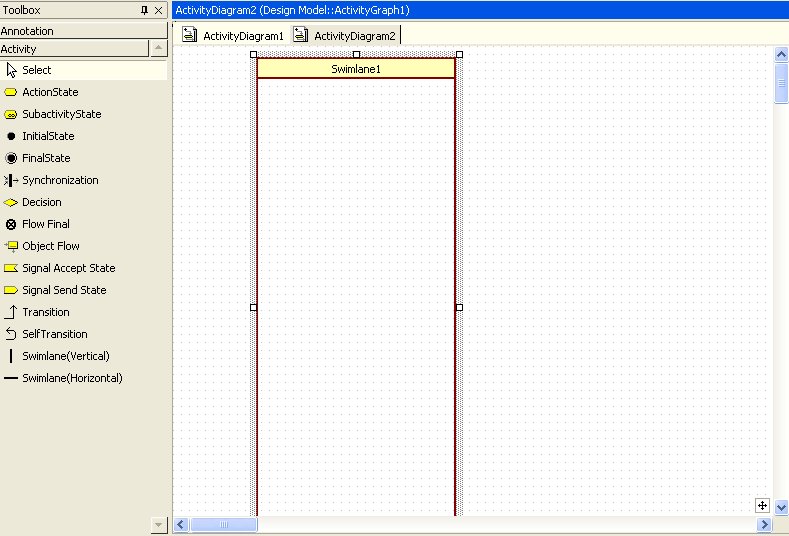Click the horizontal scroll right arrow
789x536 pixels.
764,525
